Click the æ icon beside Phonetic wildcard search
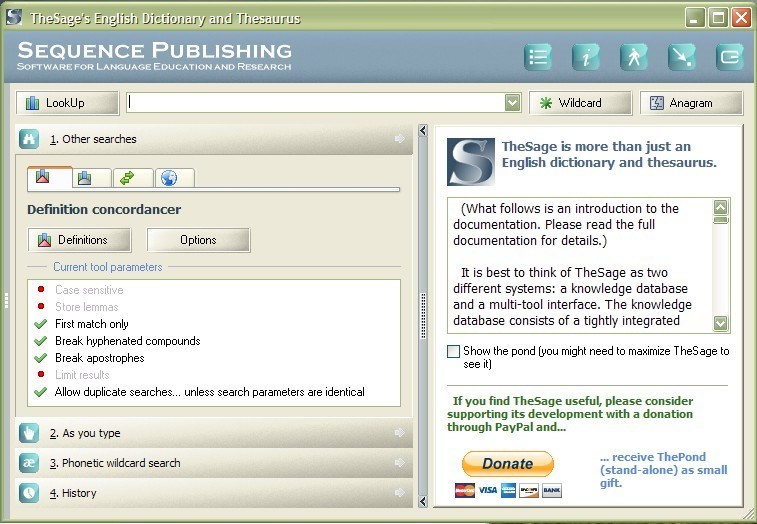The height and width of the screenshot is (524, 757). click(x=29, y=463)
